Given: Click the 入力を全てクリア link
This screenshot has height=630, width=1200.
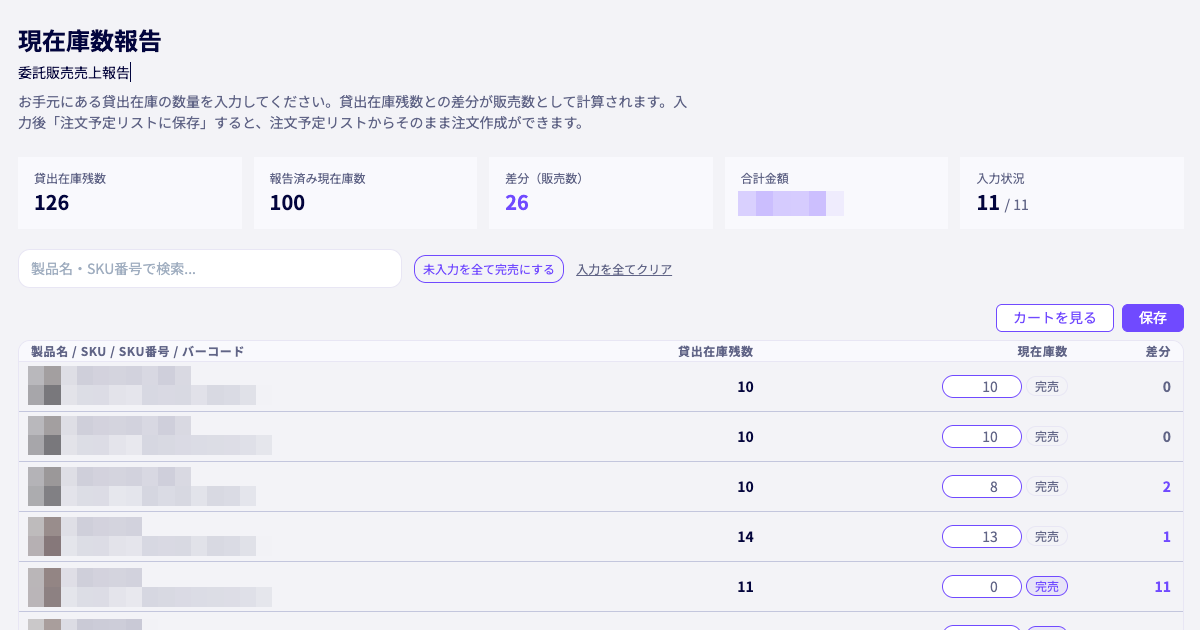Looking at the screenshot, I should (x=624, y=269).
